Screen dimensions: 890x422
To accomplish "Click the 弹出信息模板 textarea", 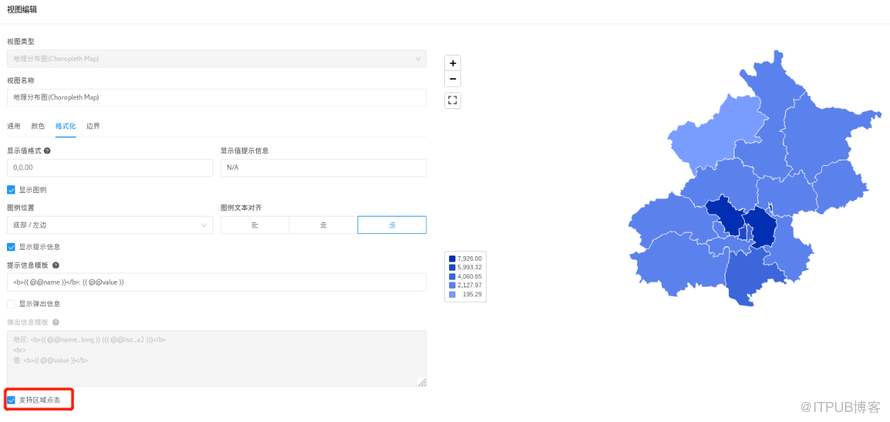I will pos(217,359).
